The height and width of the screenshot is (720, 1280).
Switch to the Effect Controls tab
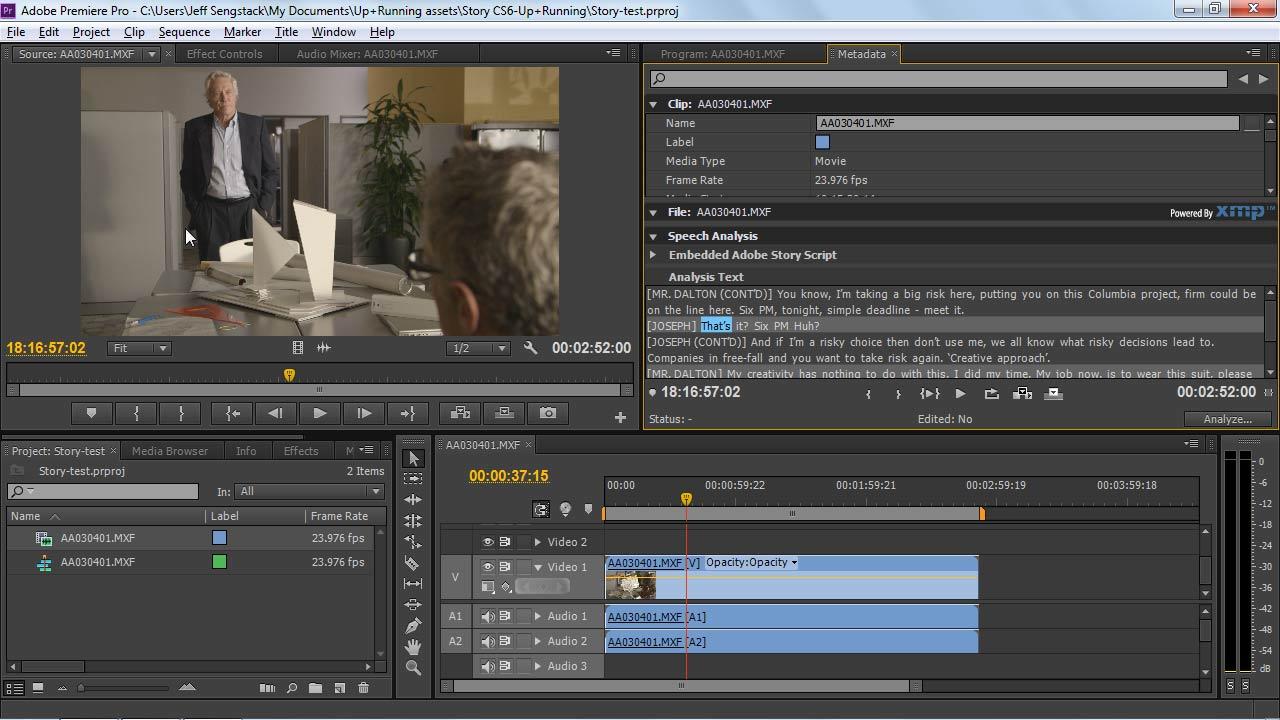(x=224, y=54)
